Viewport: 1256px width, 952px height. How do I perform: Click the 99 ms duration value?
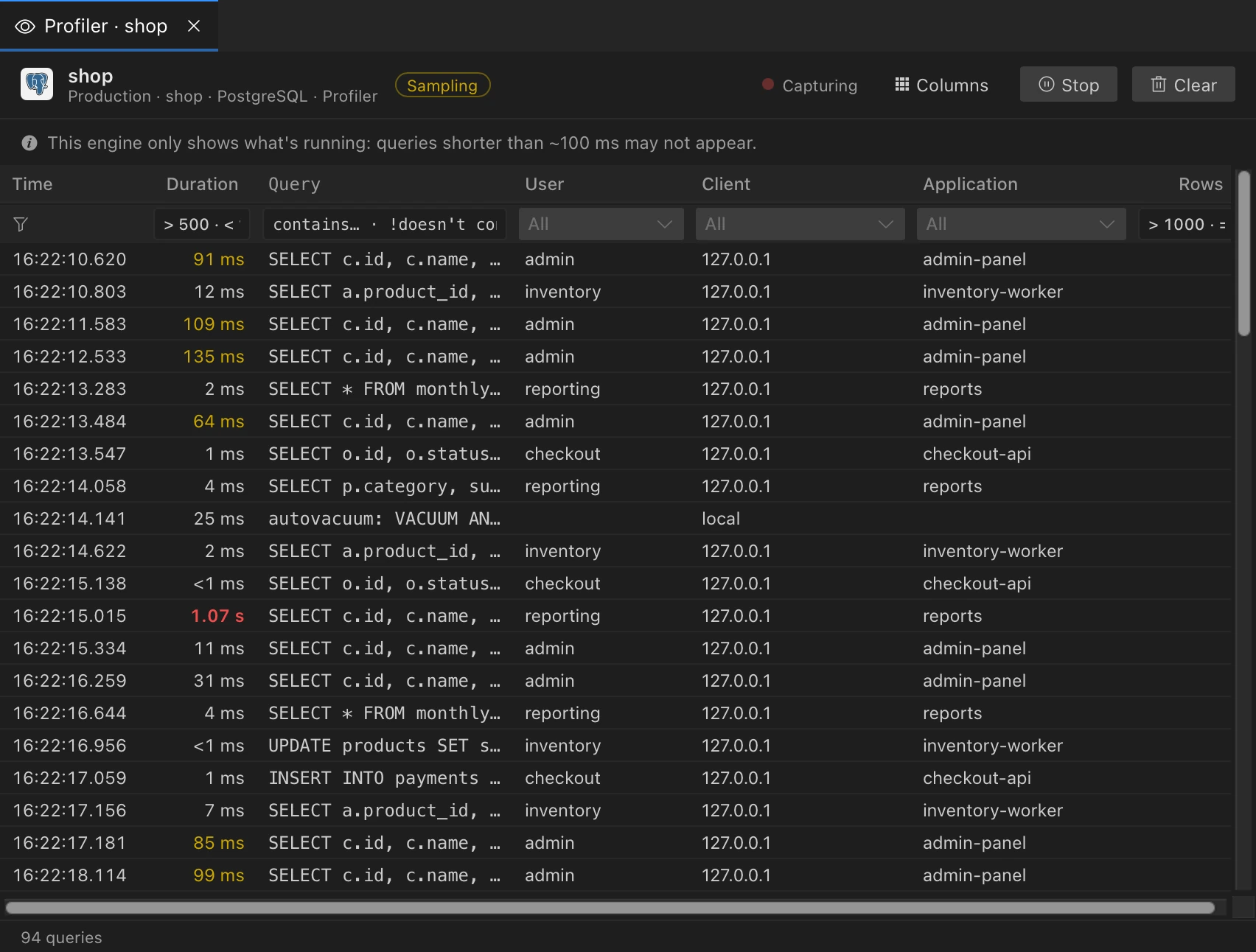click(x=218, y=875)
